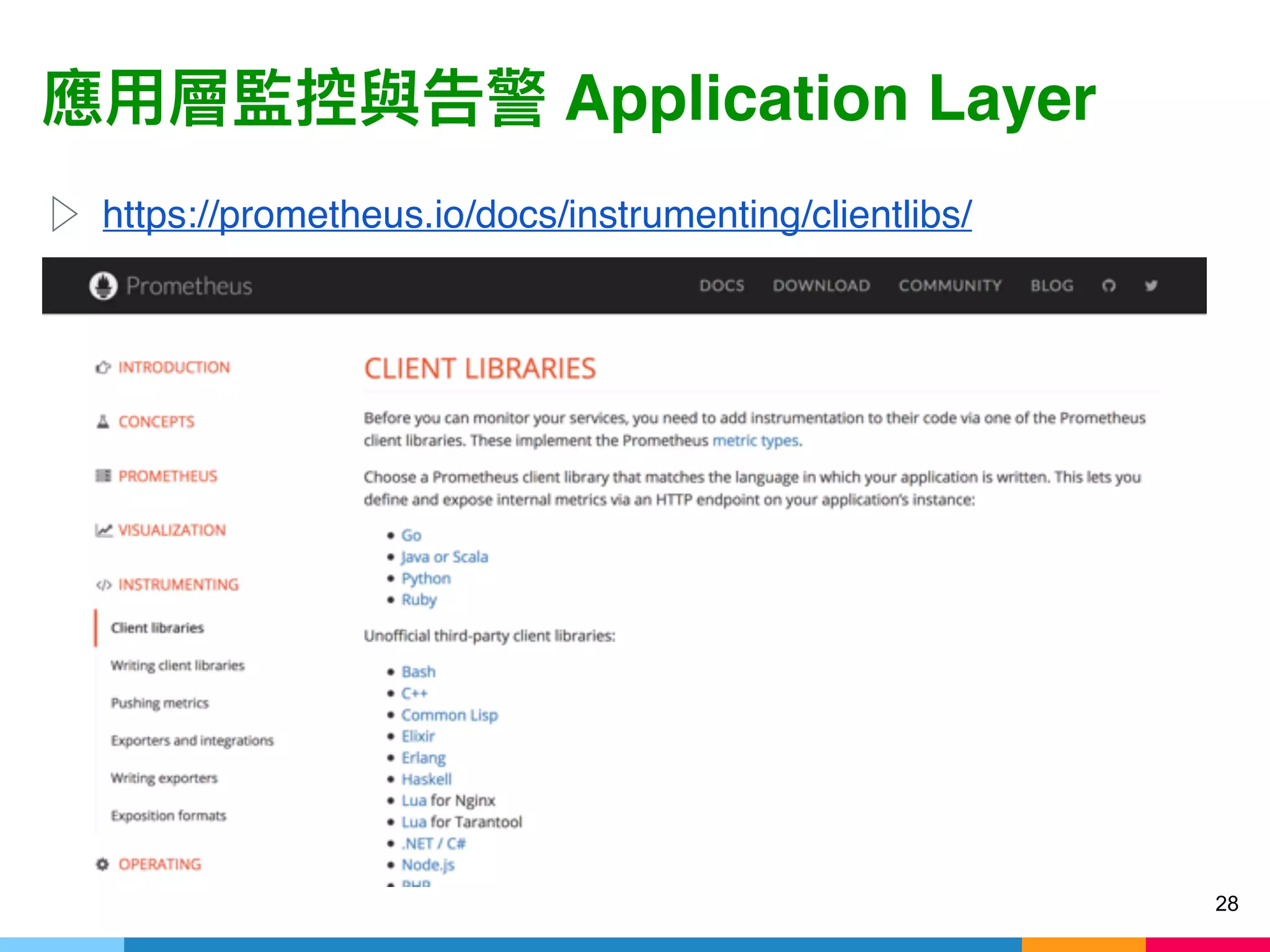
Task: Click the Introduction hand icon in sidebar
Action: click(103, 368)
